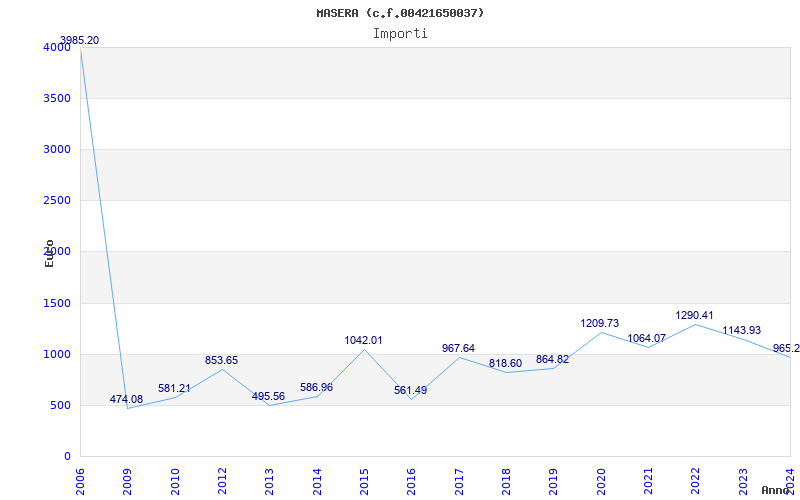Click the x-axis year 2018
The height and width of the screenshot is (500, 800).
click(506, 481)
